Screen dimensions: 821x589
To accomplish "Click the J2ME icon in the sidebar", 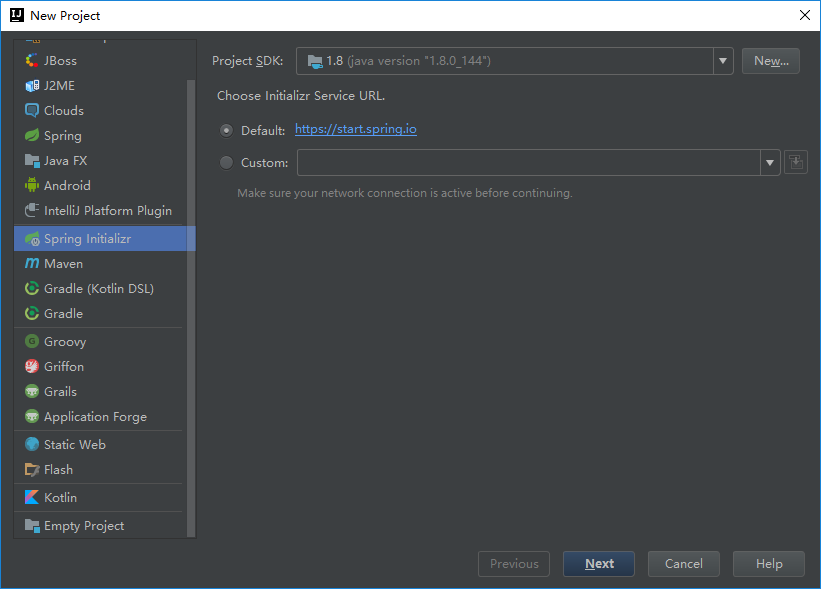I will (x=32, y=85).
